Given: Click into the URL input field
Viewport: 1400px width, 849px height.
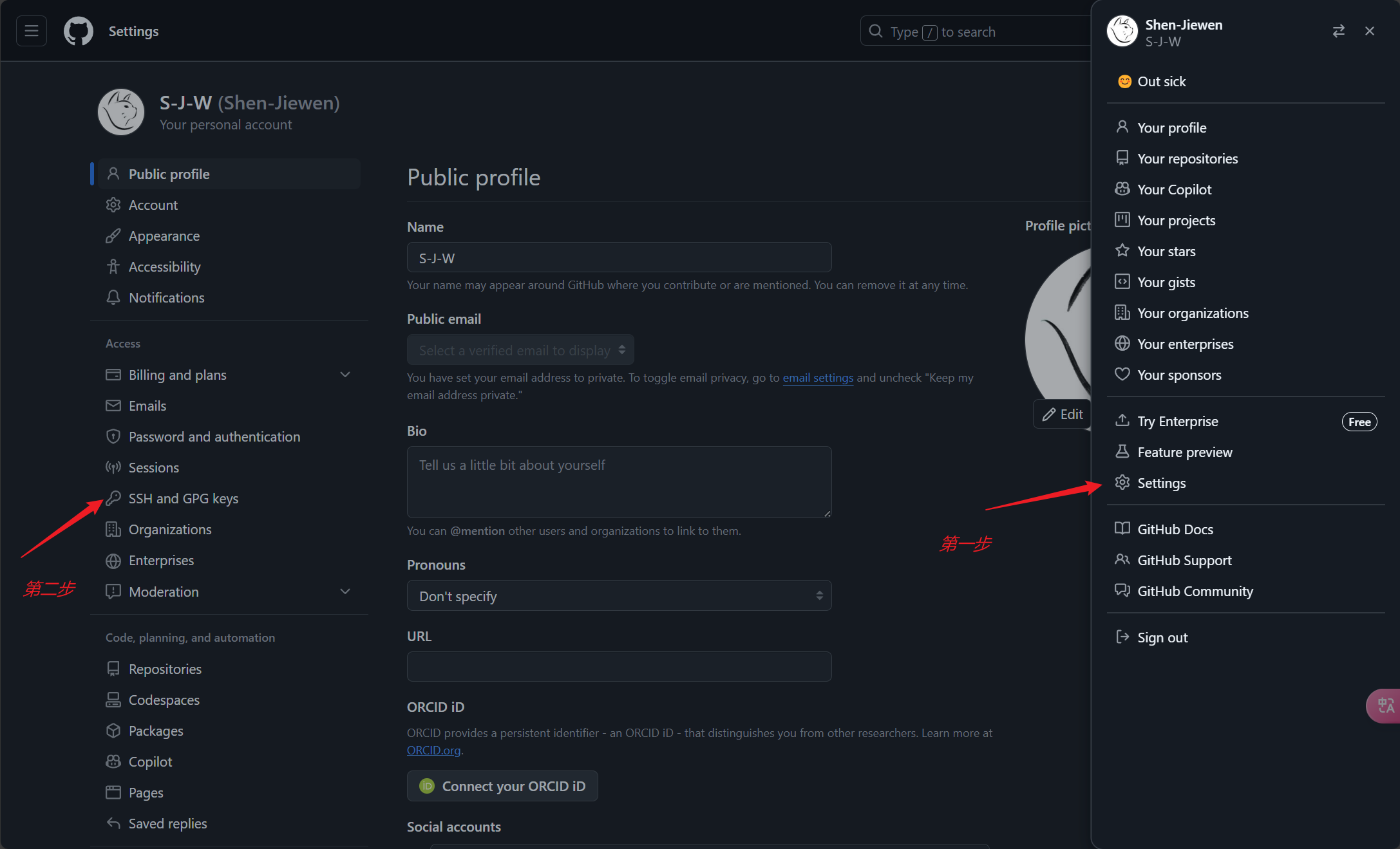Looking at the screenshot, I should tap(619, 666).
